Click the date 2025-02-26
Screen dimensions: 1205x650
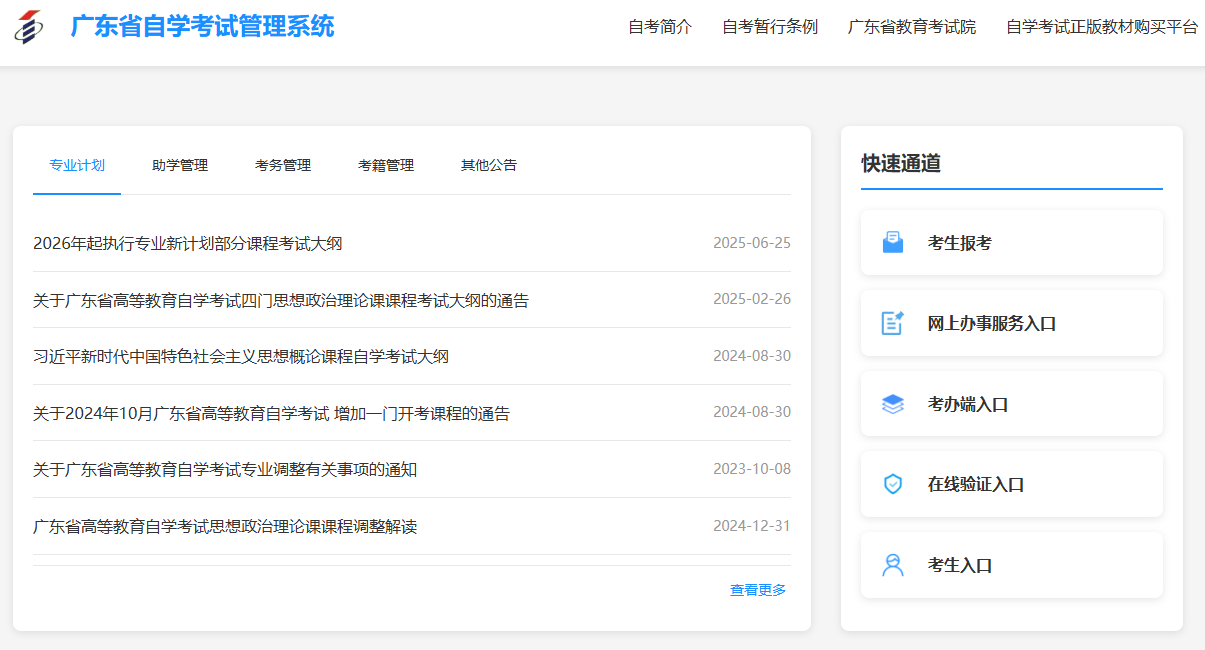(x=752, y=299)
